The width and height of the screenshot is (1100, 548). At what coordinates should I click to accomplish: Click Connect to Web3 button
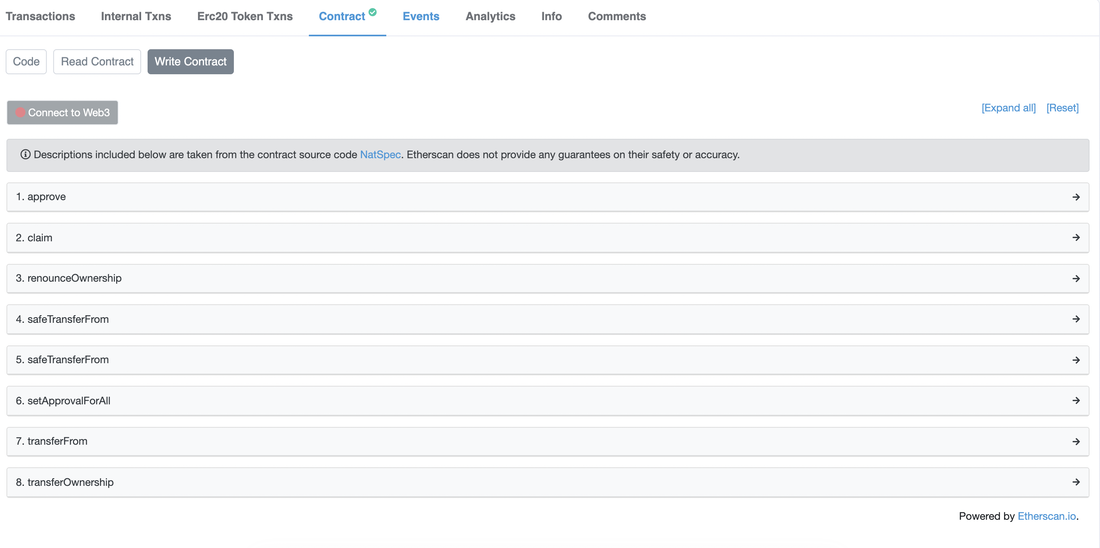(x=62, y=112)
